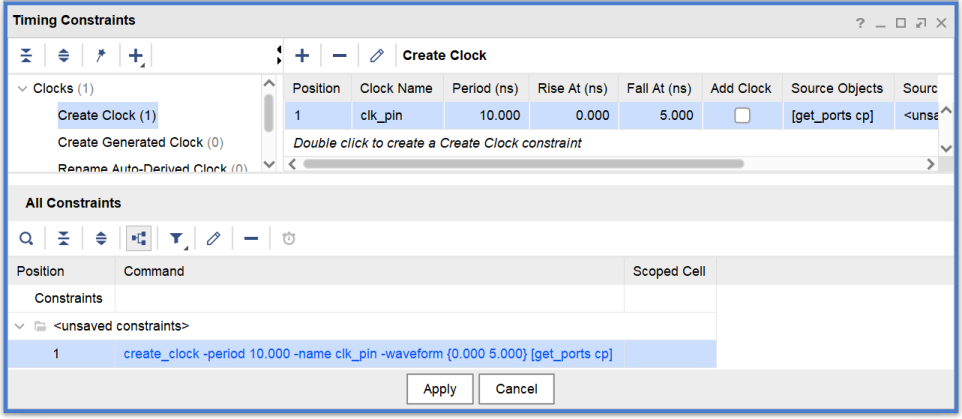Click the Collapse All icon in the top-left toolbar
Screen dimensions: 962x419
coord(27,56)
